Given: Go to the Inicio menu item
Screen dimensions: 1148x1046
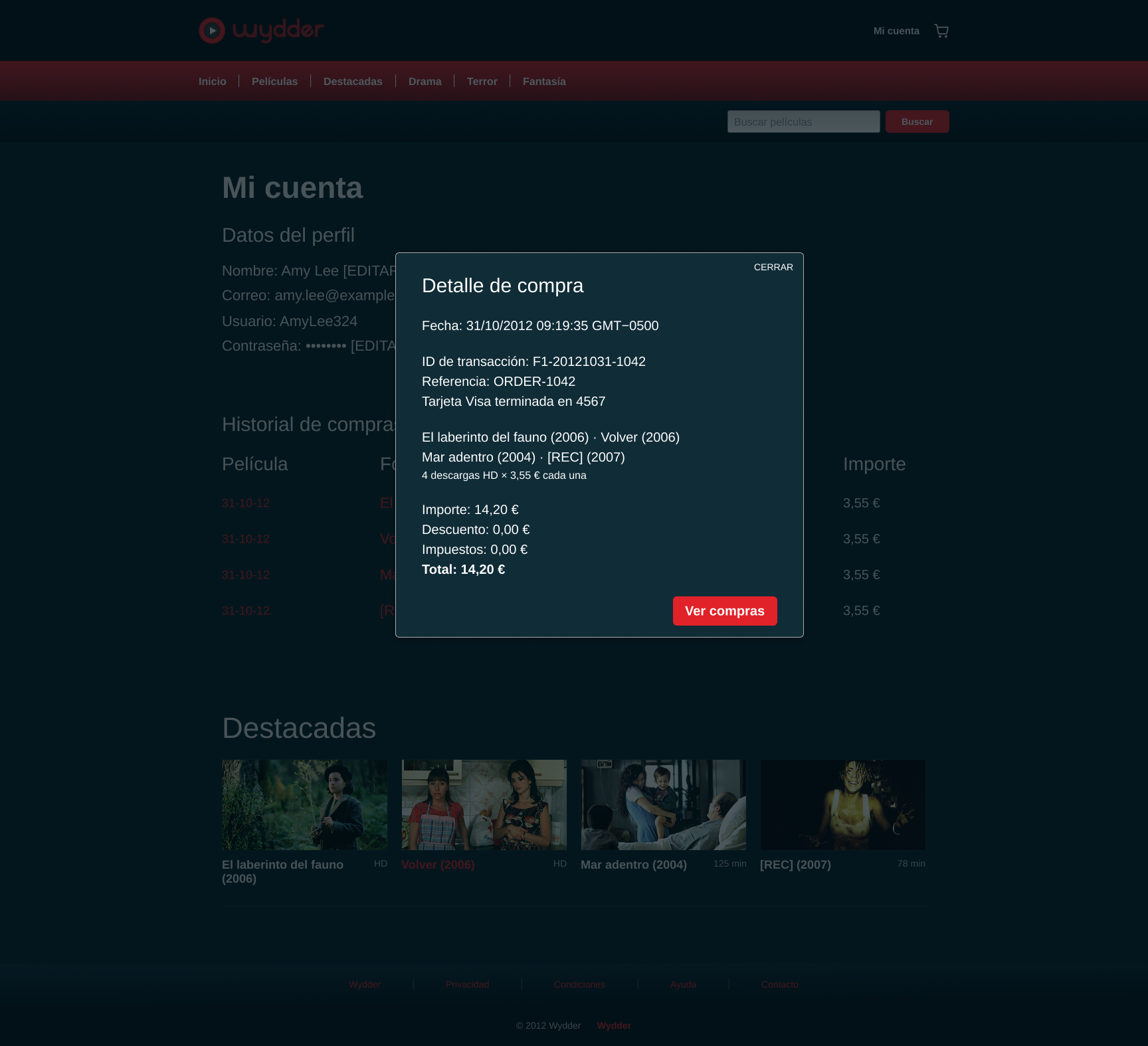Looking at the screenshot, I should click(x=213, y=81).
